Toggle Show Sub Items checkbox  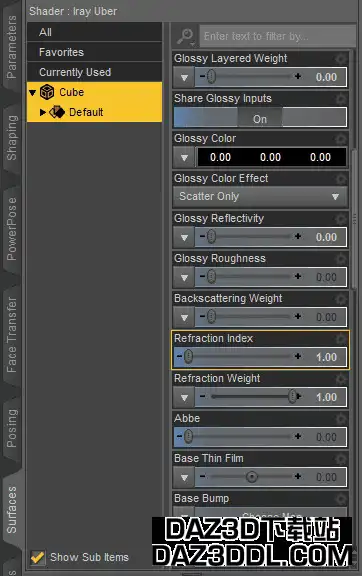(x=37, y=557)
